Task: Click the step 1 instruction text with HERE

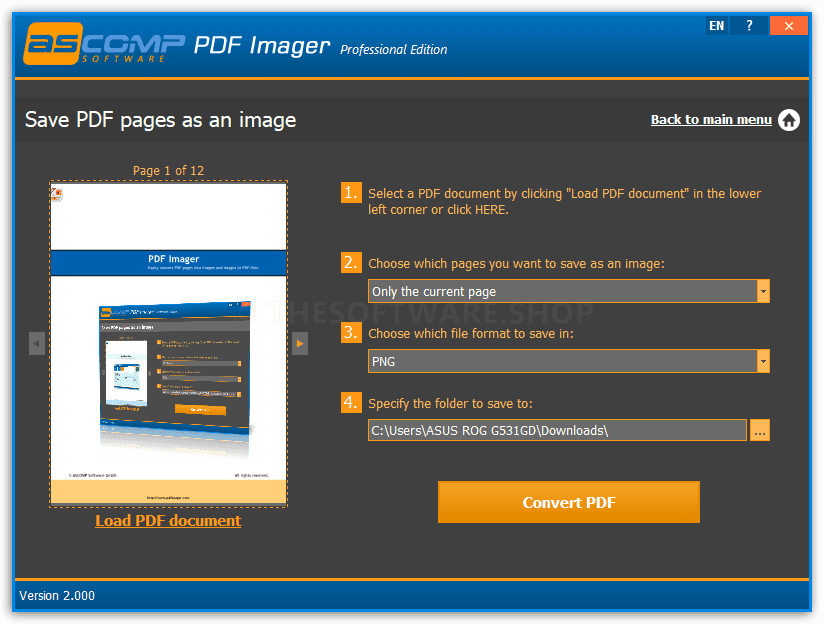Action: point(564,201)
